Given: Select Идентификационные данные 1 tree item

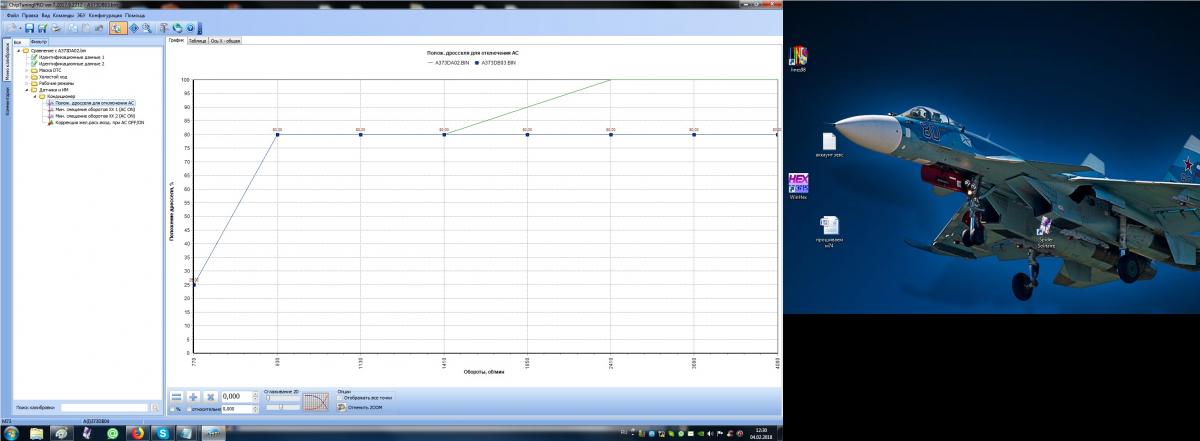Looking at the screenshot, I should point(71,57).
